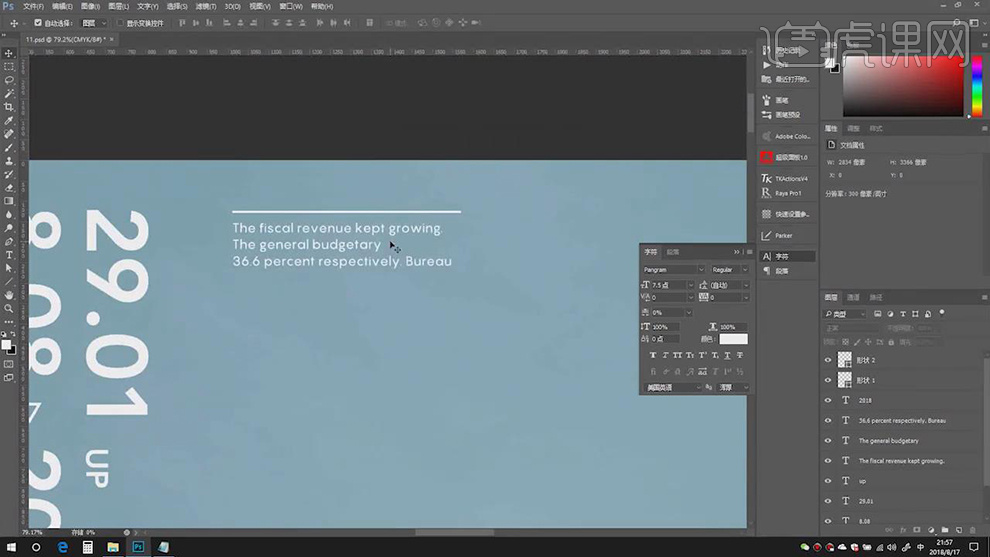
Task: Click create new layer icon
Action: (958, 530)
